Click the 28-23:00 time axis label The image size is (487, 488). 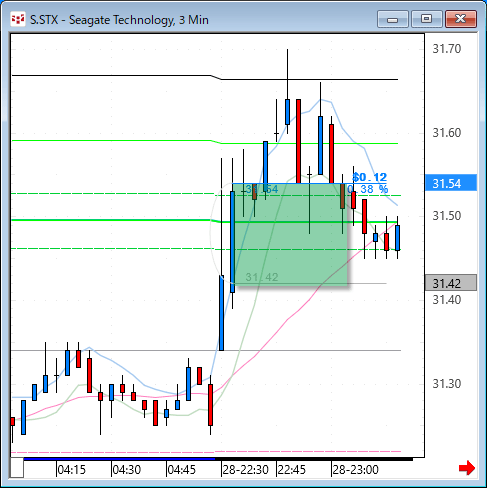coord(356,470)
